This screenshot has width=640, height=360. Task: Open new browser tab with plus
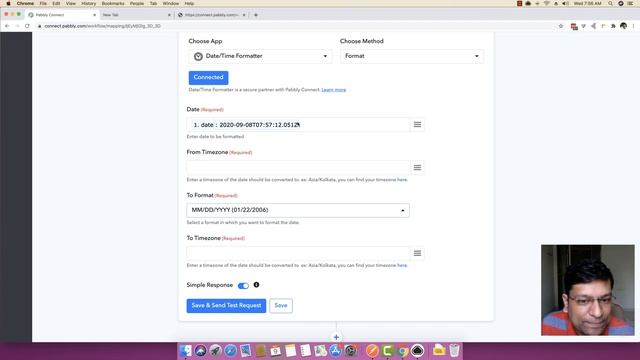pyautogui.click(x=256, y=15)
